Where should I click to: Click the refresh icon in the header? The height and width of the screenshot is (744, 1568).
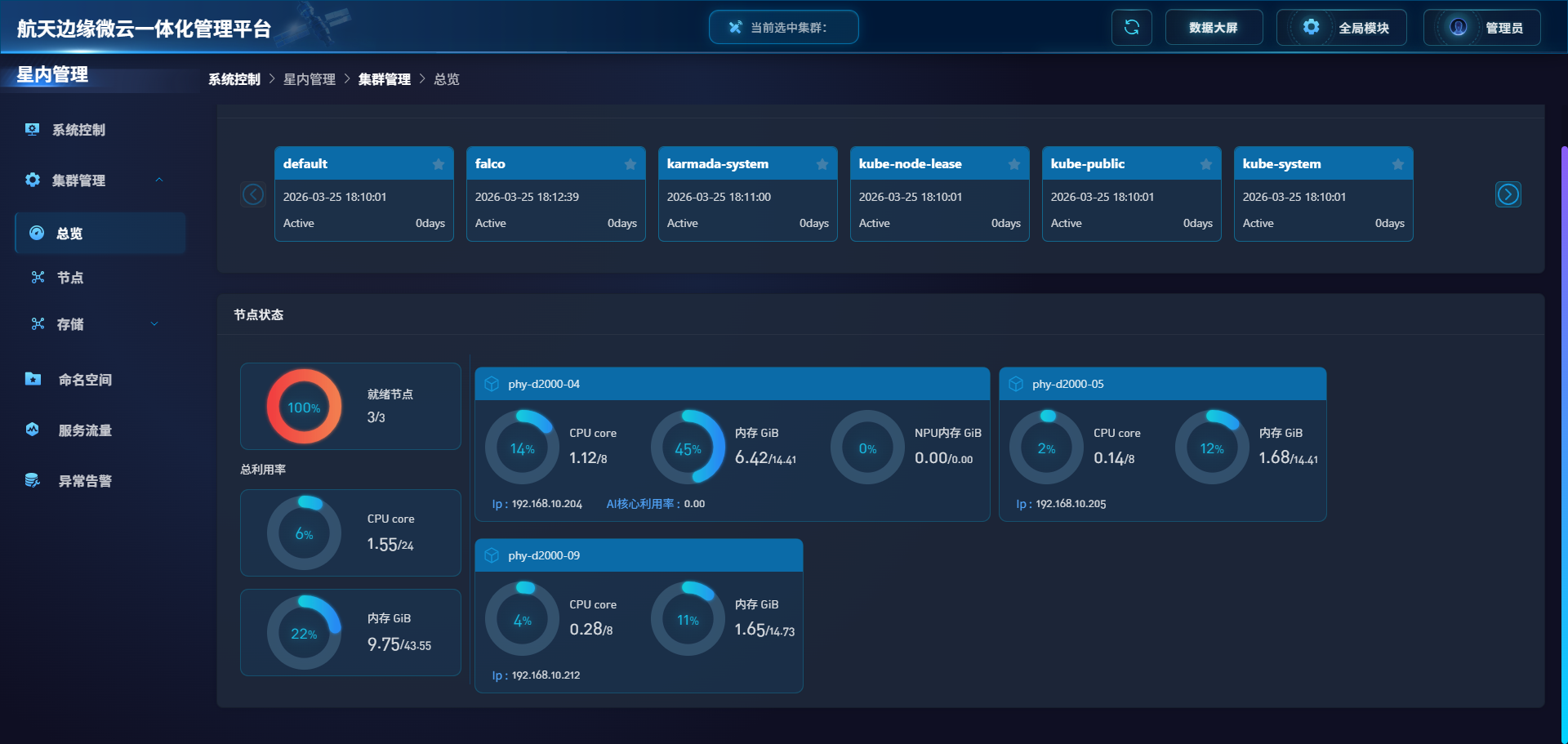(1131, 28)
